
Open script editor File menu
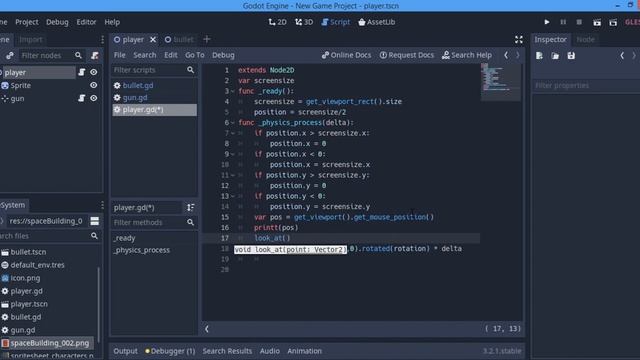coord(120,55)
